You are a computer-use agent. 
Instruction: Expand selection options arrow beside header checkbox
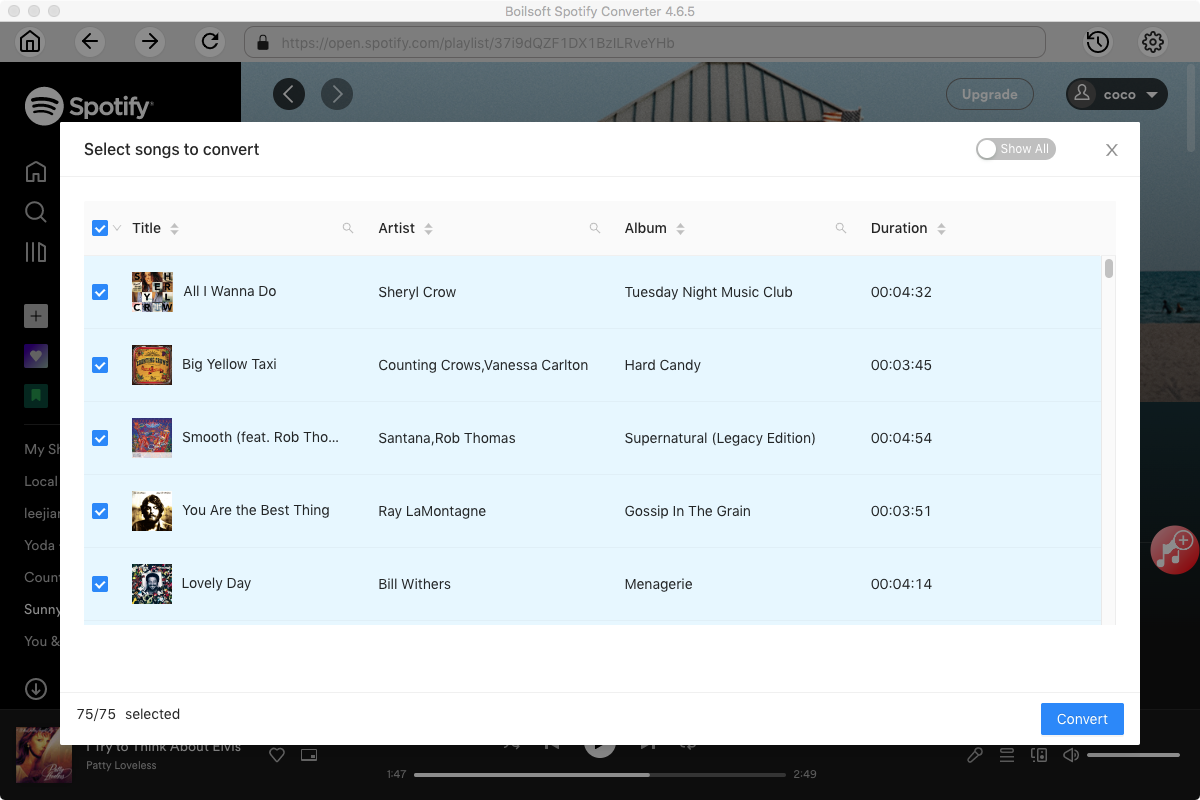click(117, 228)
